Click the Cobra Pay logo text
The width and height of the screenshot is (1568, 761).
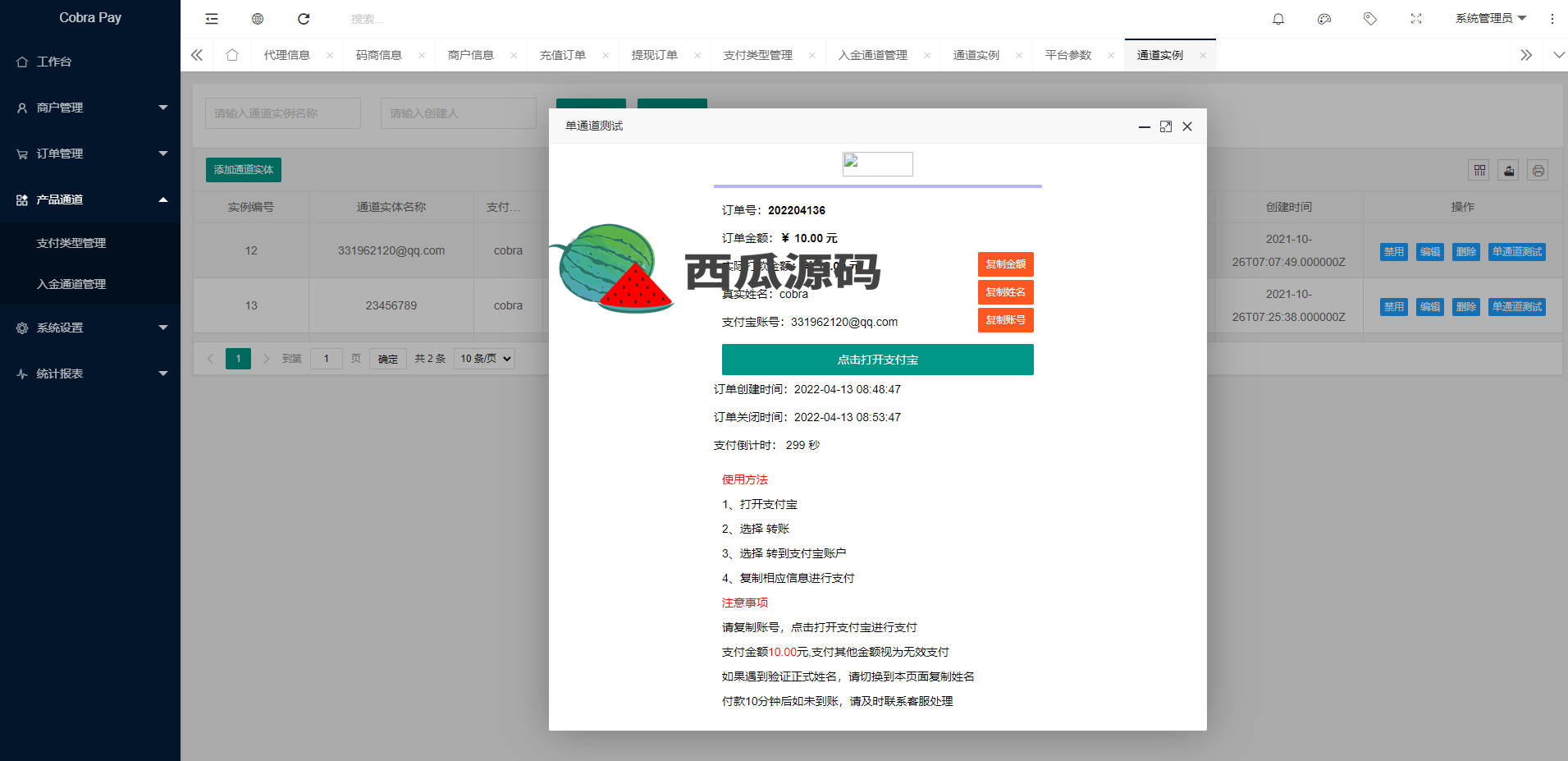[x=90, y=17]
